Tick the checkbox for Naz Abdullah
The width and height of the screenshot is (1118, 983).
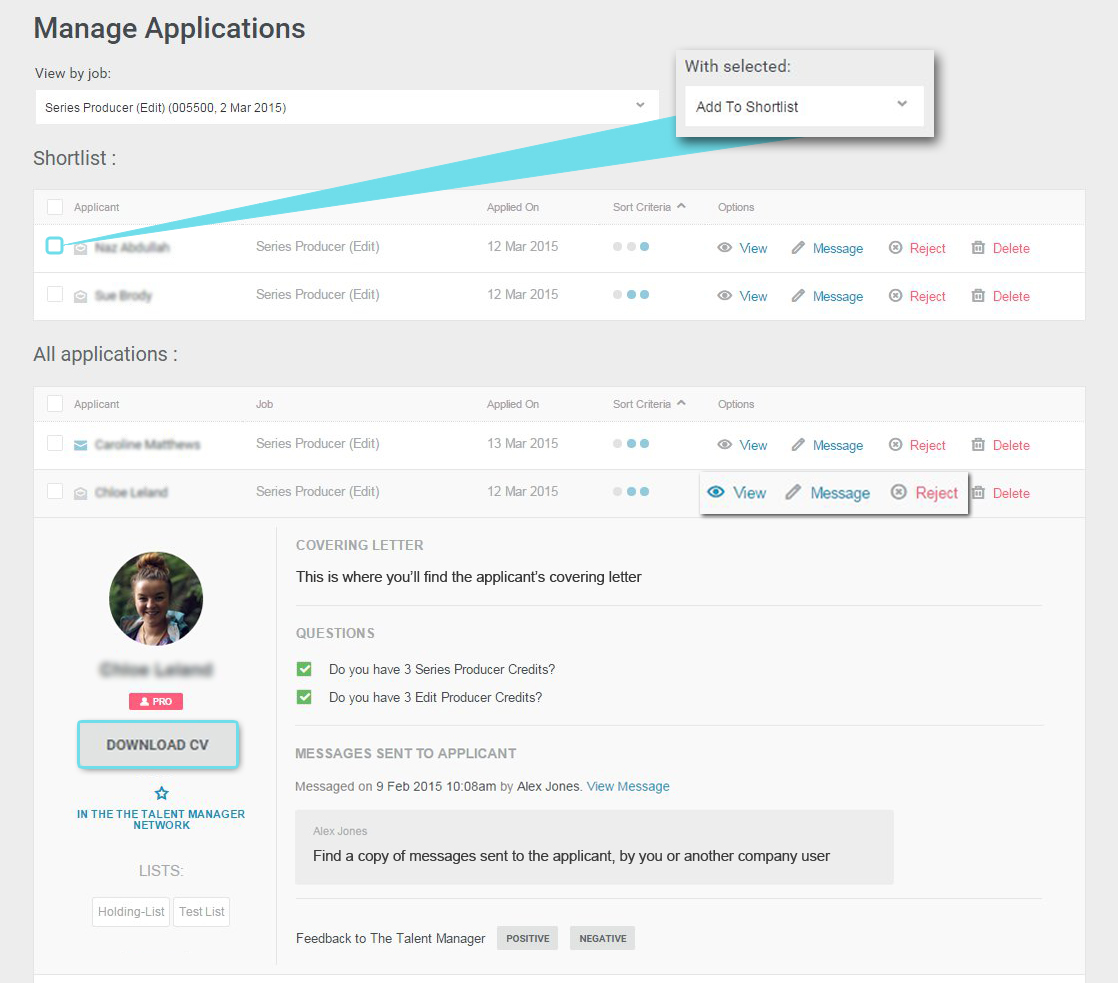pos(54,246)
